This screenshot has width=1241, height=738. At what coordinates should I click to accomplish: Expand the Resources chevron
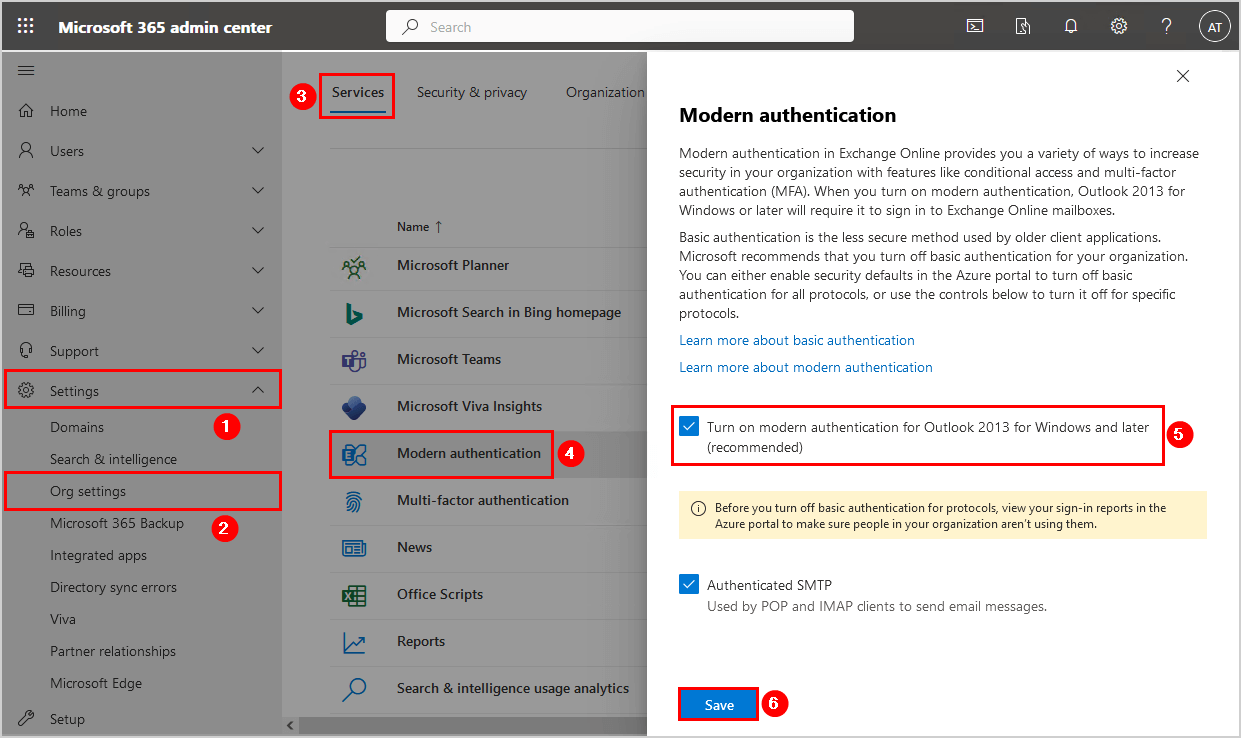(x=258, y=271)
